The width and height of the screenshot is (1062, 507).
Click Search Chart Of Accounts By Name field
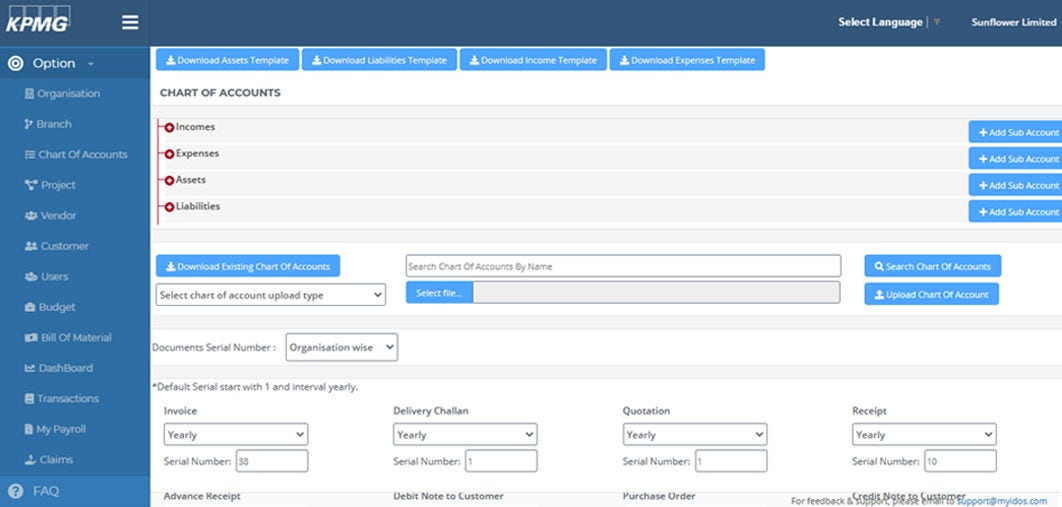[622, 266]
